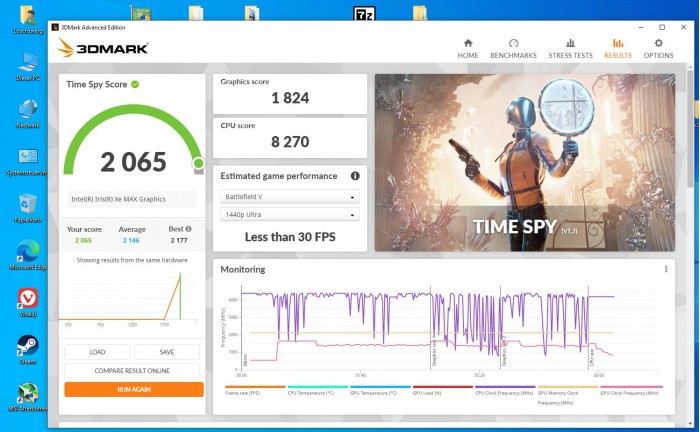The image size is (700, 432).
Task: Open the Benchmarks gauge icon
Action: [513, 43]
